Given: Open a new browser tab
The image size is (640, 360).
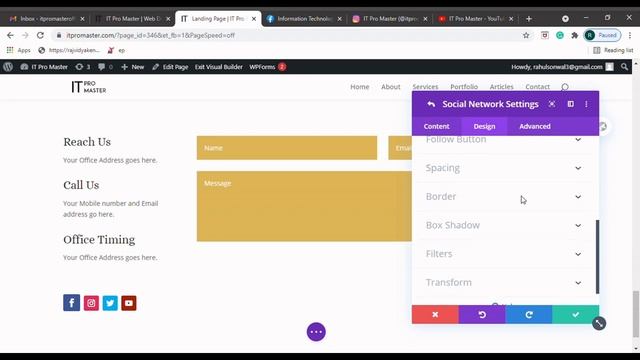Looking at the screenshot, I should 529,19.
